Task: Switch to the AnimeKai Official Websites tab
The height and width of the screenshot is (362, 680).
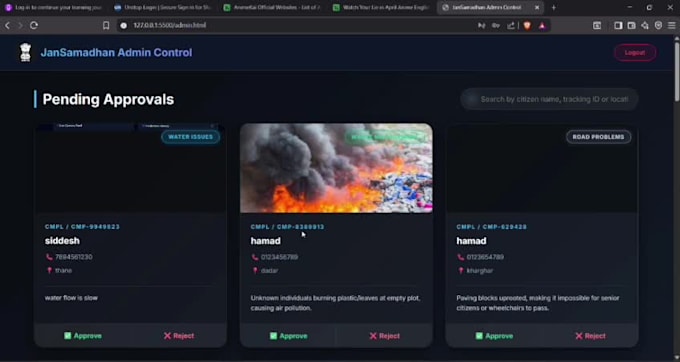Action: point(273,7)
